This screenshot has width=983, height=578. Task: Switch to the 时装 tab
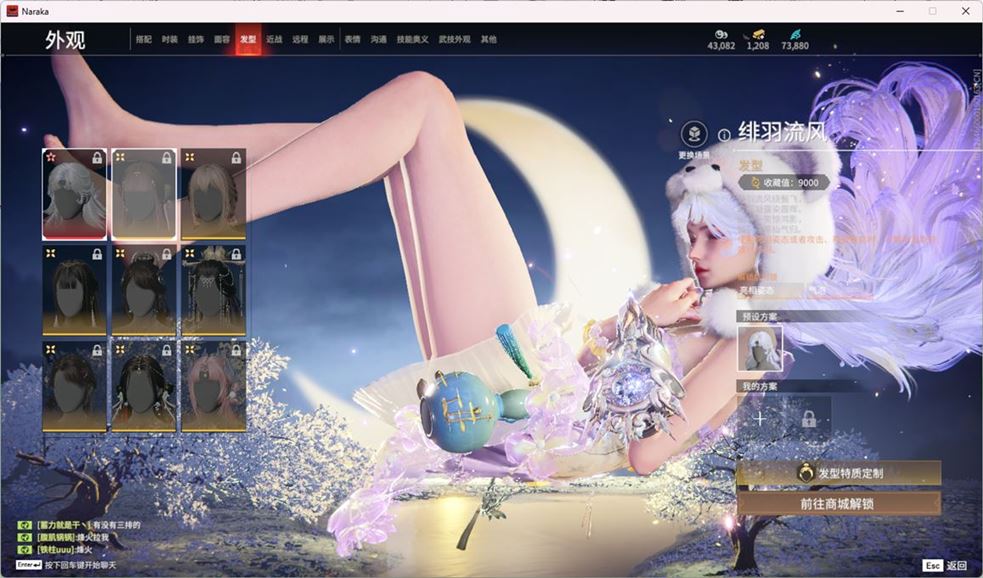(169, 39)
